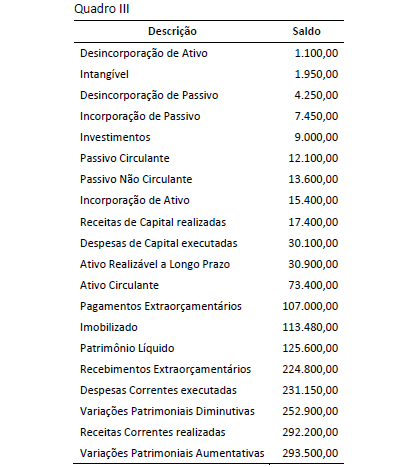This screenshot has height=467, width=404.
Task: Click the Intangível value 1.950,00
Action: tap(316, 74)
